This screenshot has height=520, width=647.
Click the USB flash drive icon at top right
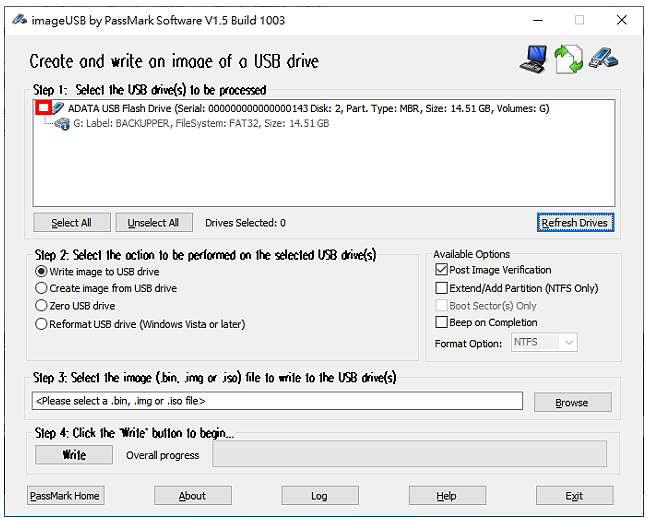coord(603,57)
